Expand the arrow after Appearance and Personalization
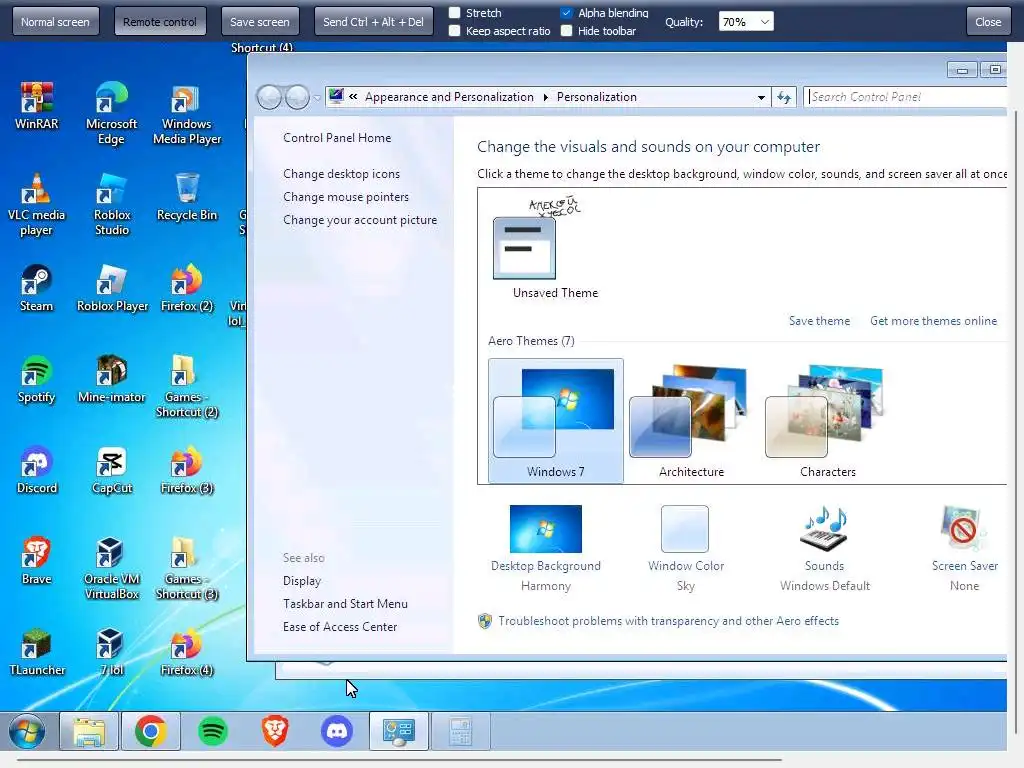This screenshot has width=1024, height=768. [x=546, y=97]
